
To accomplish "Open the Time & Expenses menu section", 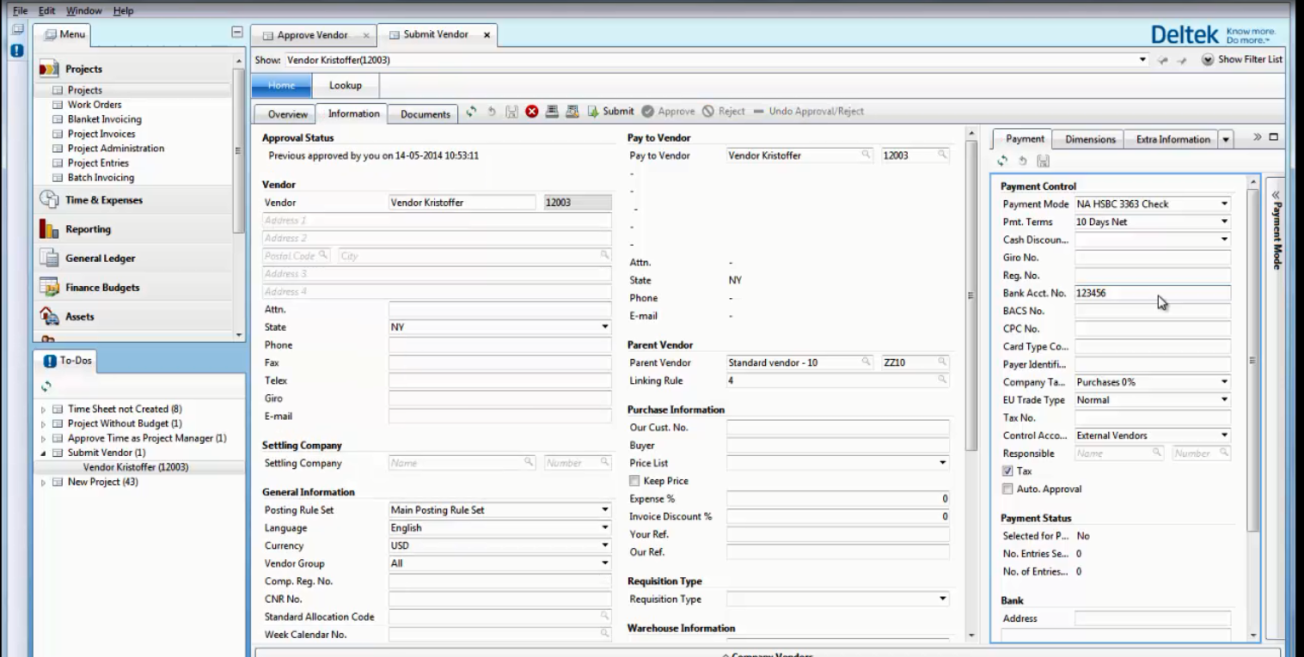I will (x=104, y=200).
